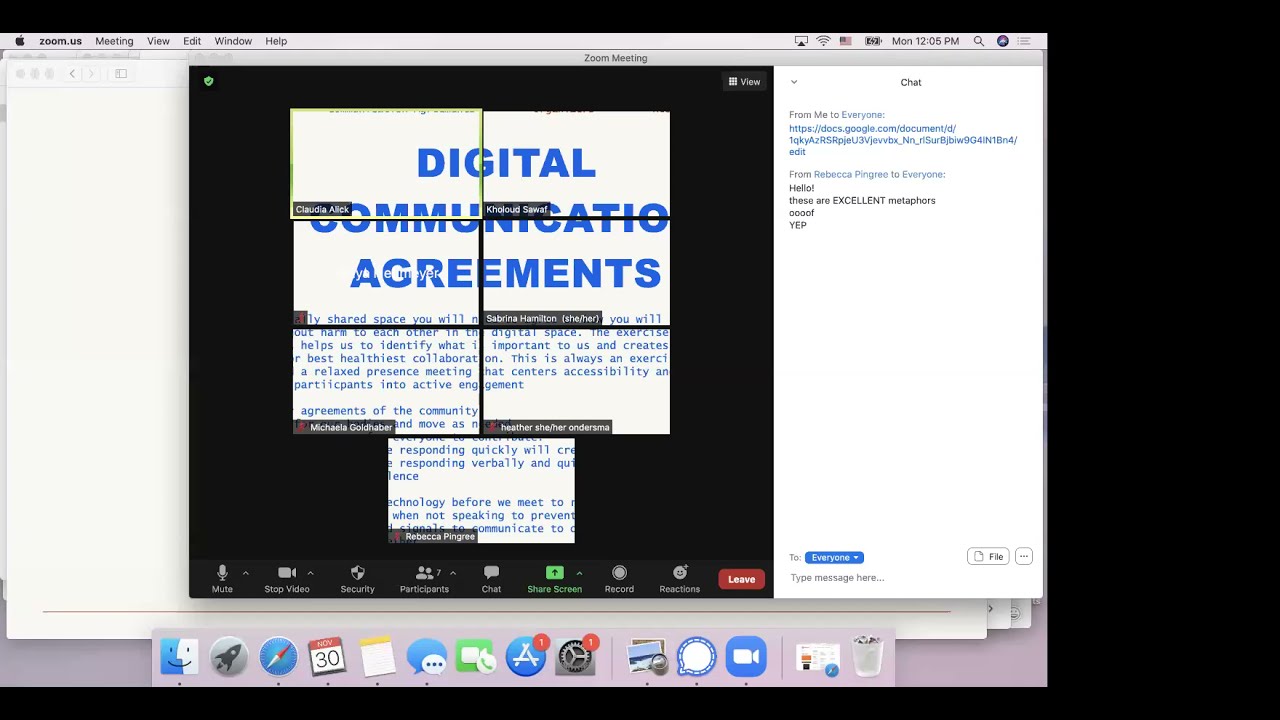Attach a File in chat

pos(988,556)
